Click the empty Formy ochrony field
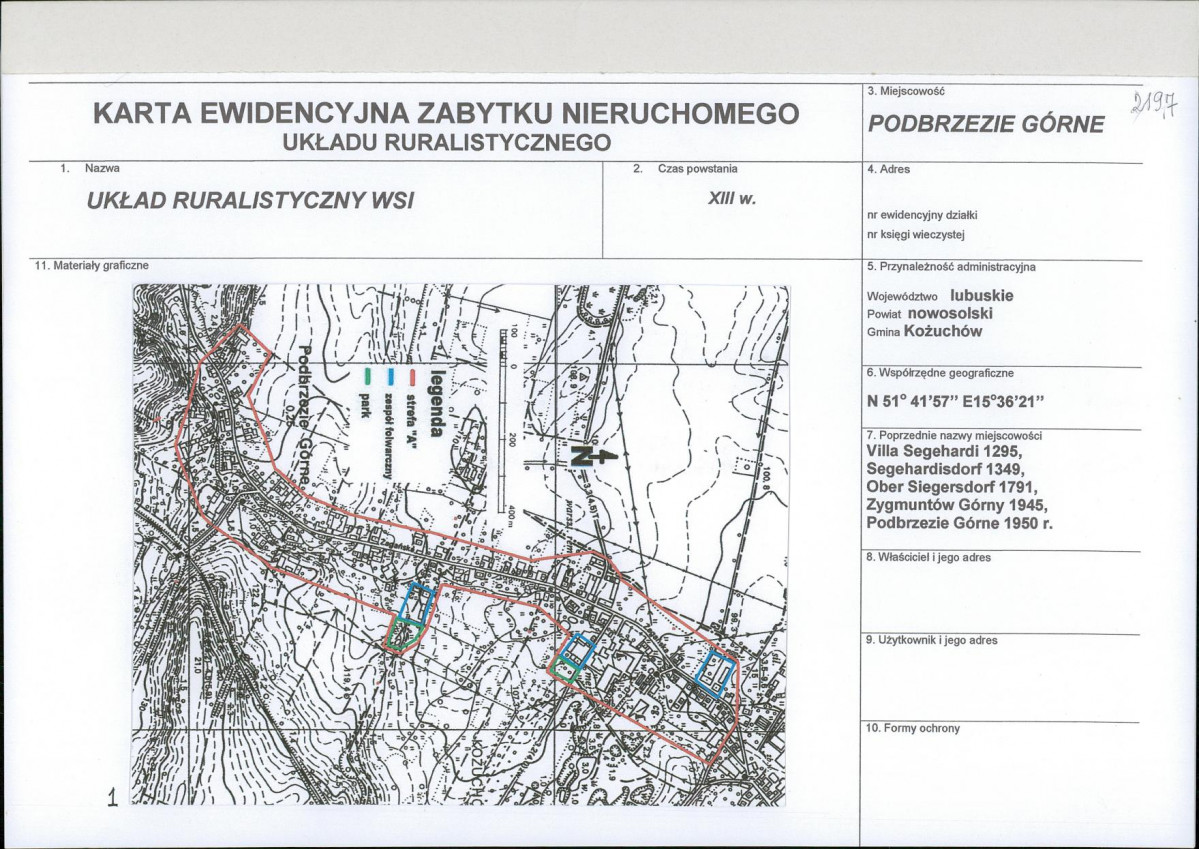 1000,770
